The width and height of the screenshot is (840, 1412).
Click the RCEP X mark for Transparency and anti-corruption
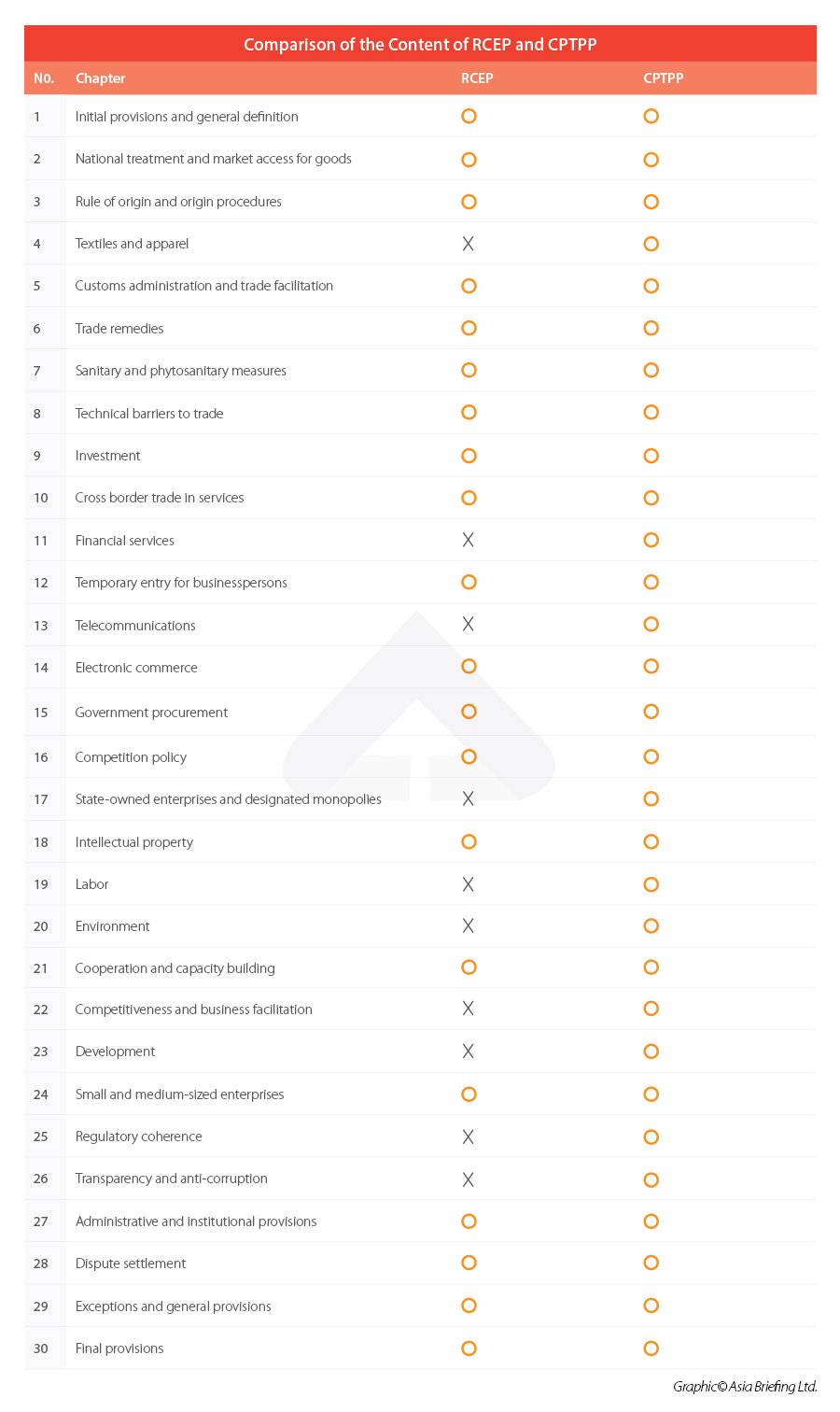[x=469, y=1179]
